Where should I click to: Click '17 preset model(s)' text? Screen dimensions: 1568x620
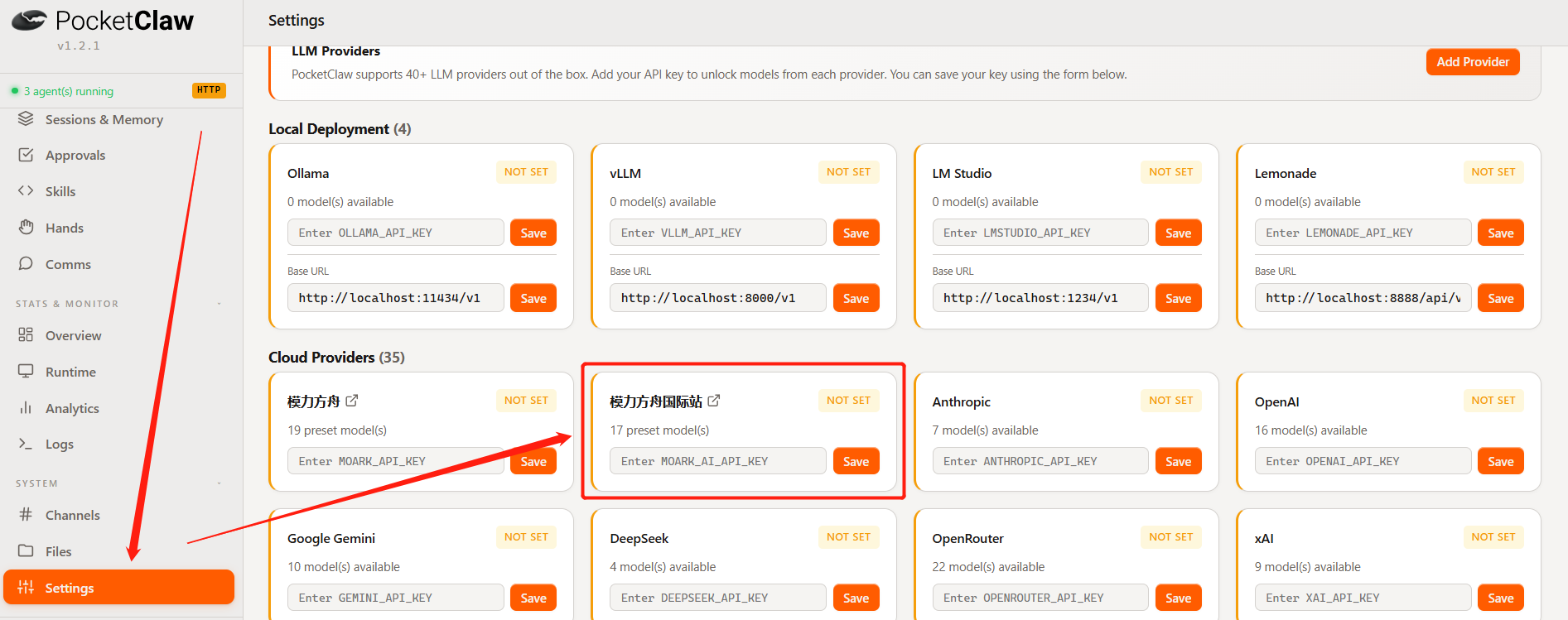point(659,430)
